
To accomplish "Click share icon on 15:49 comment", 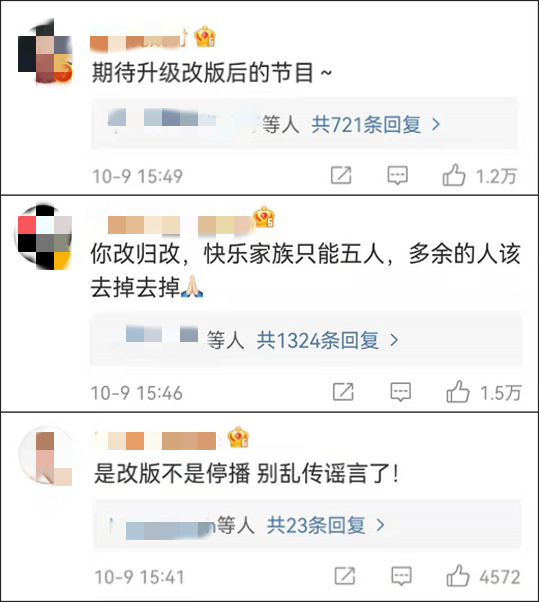I will (341, 176).
